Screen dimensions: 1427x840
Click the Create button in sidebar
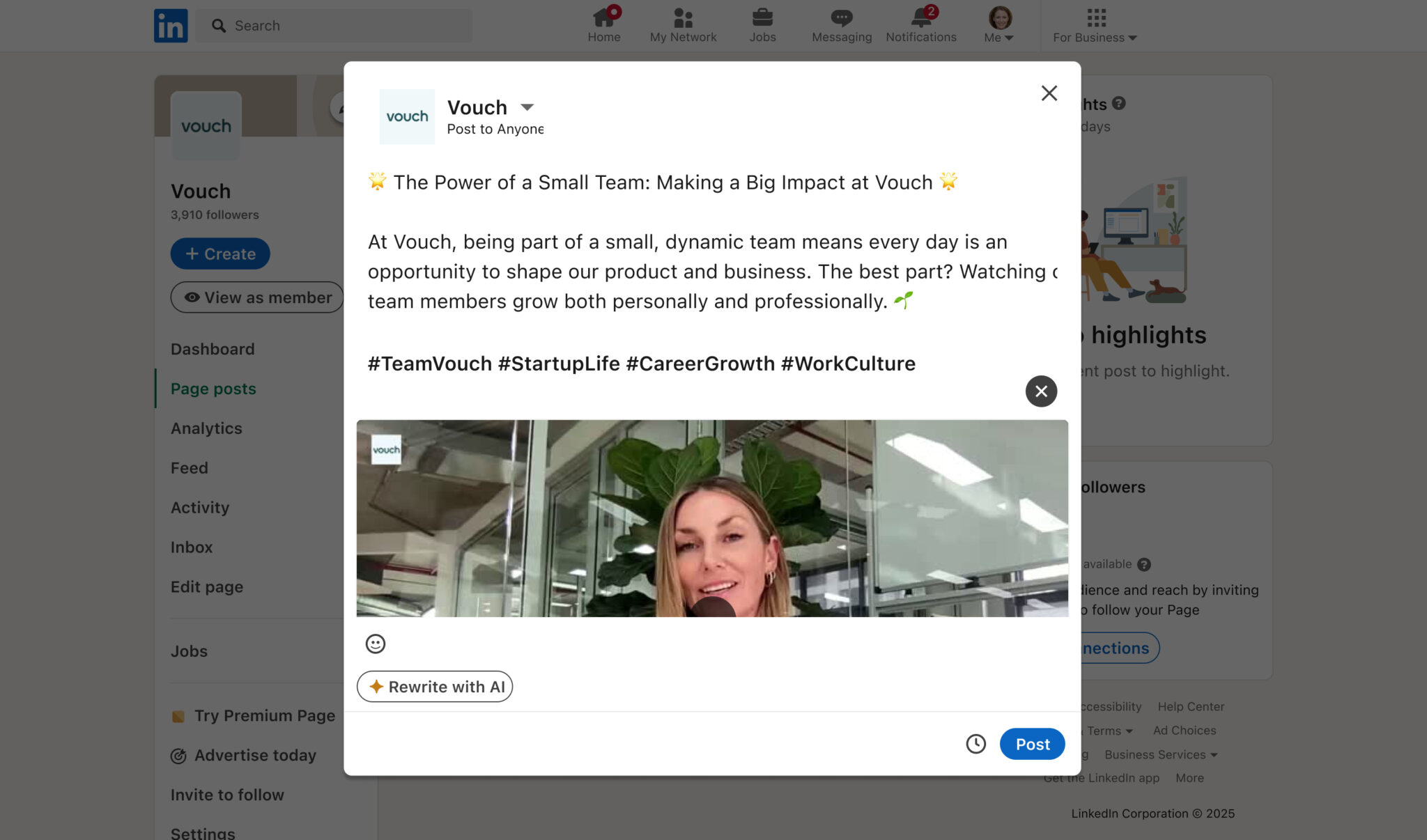[220, 254]
